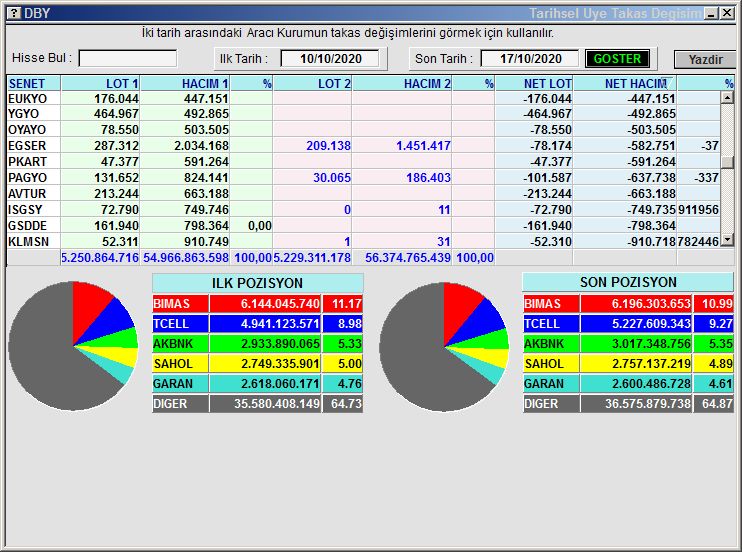
Task: Select the AVTUR row
Action: click(363, 194)
